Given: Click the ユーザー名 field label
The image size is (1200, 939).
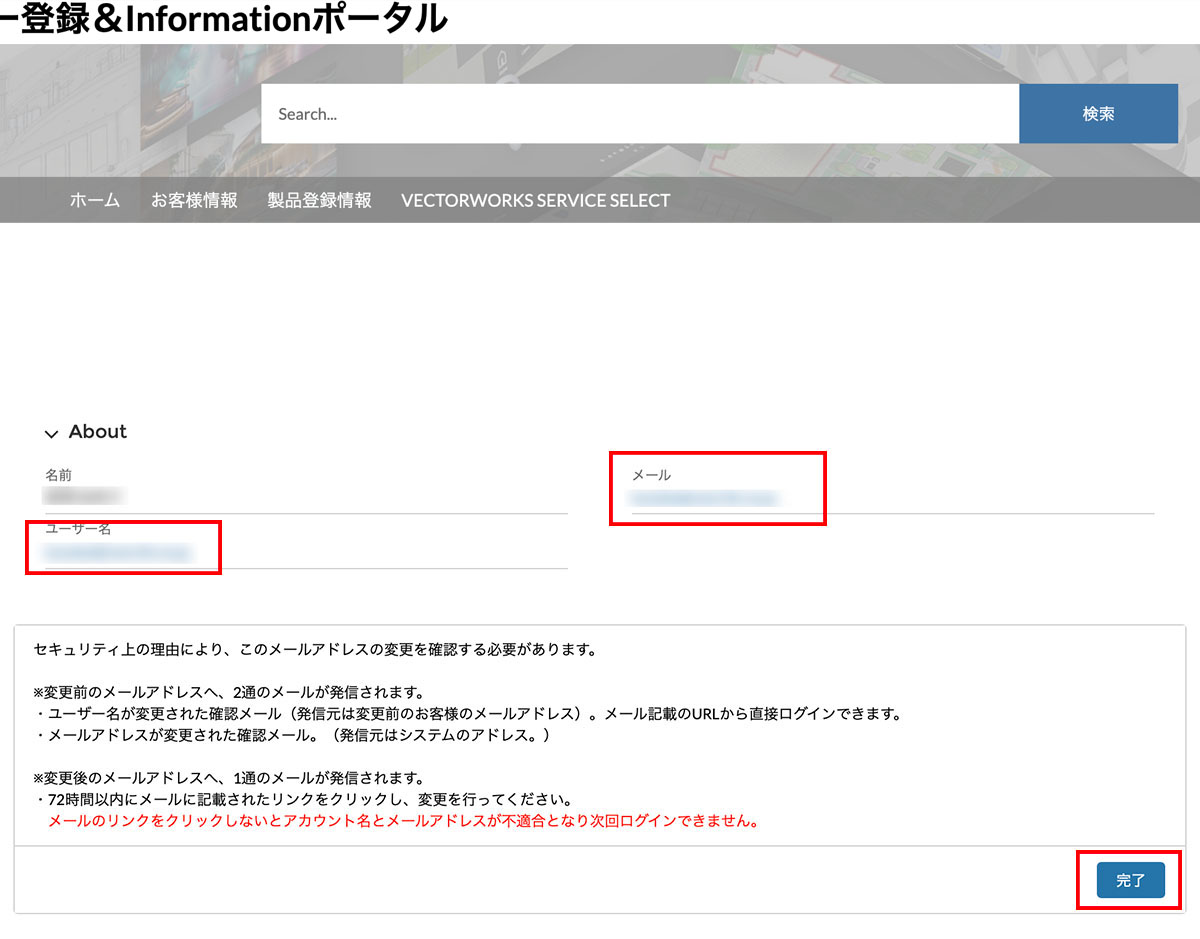Looking at the screenshot, I should pyautogui.click(x=78, y=529).
